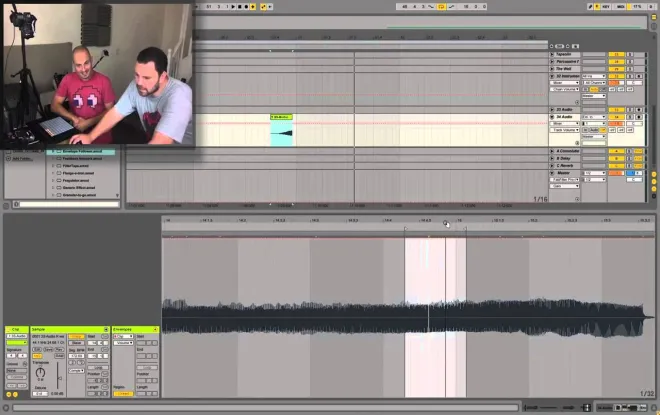Click the KEY map mode button

click(606, 7)
